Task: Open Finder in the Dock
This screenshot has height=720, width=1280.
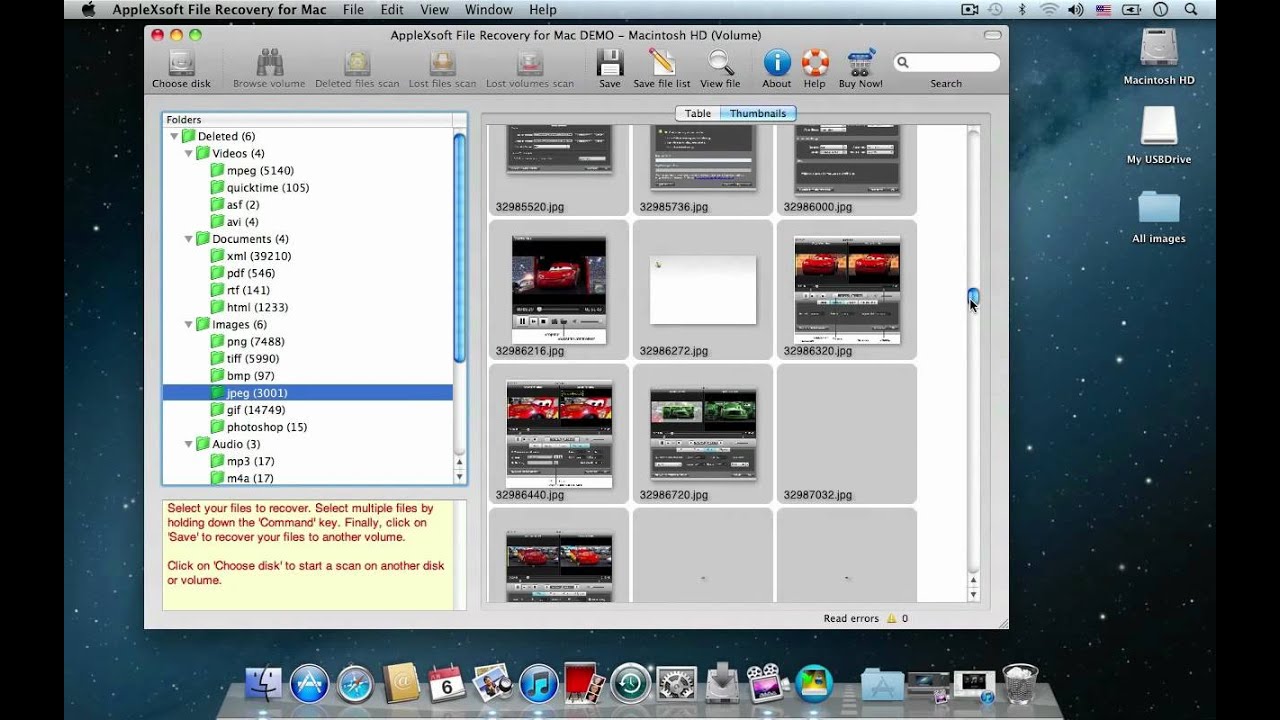Action: point(264,684)
